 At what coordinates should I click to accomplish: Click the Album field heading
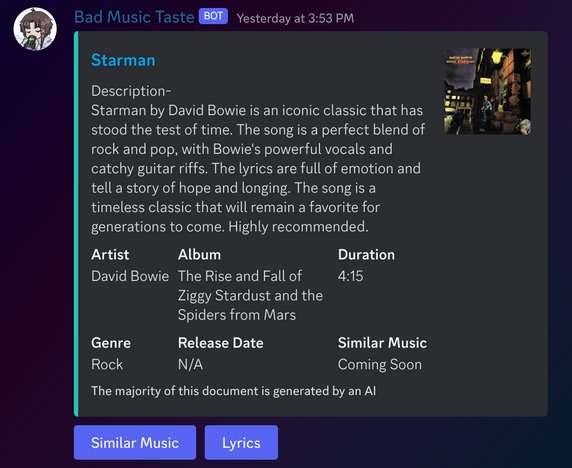tap(200, 255)
